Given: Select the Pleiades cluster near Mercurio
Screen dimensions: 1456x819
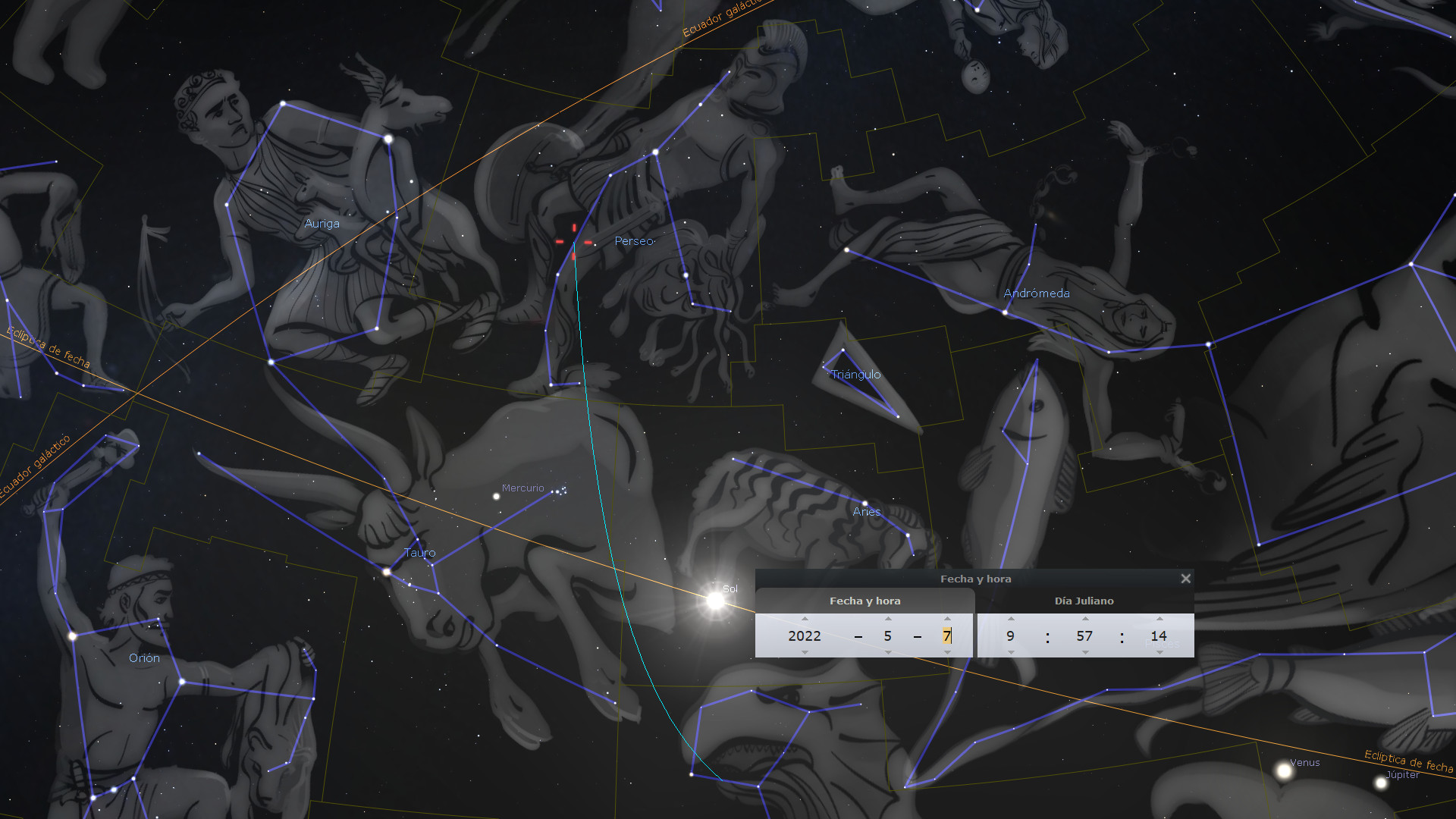Looking at the screenshot, I should [560, 491].
